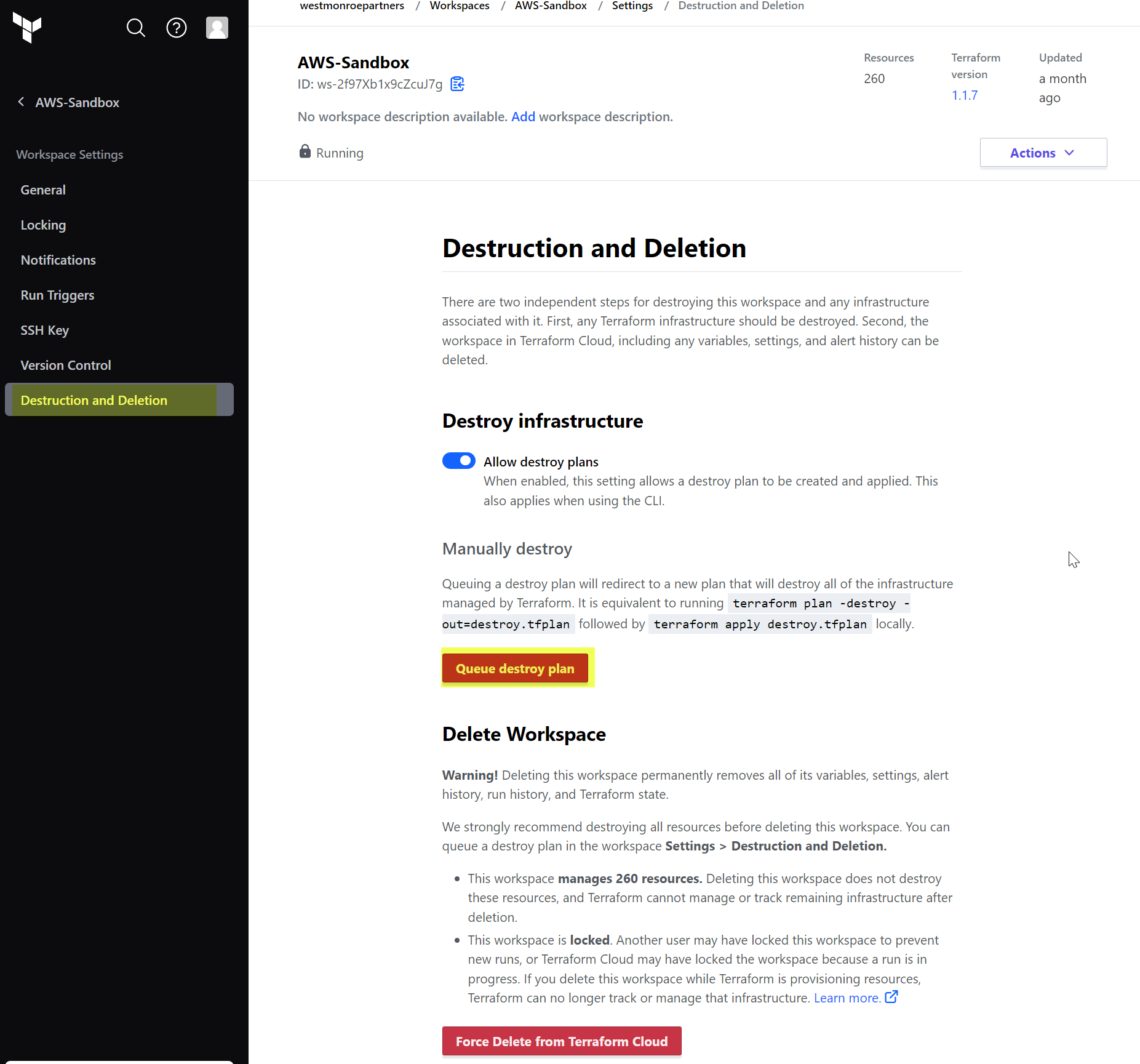Open the user profile avatar
1140x1064 pixels.
tap(217, 28)
